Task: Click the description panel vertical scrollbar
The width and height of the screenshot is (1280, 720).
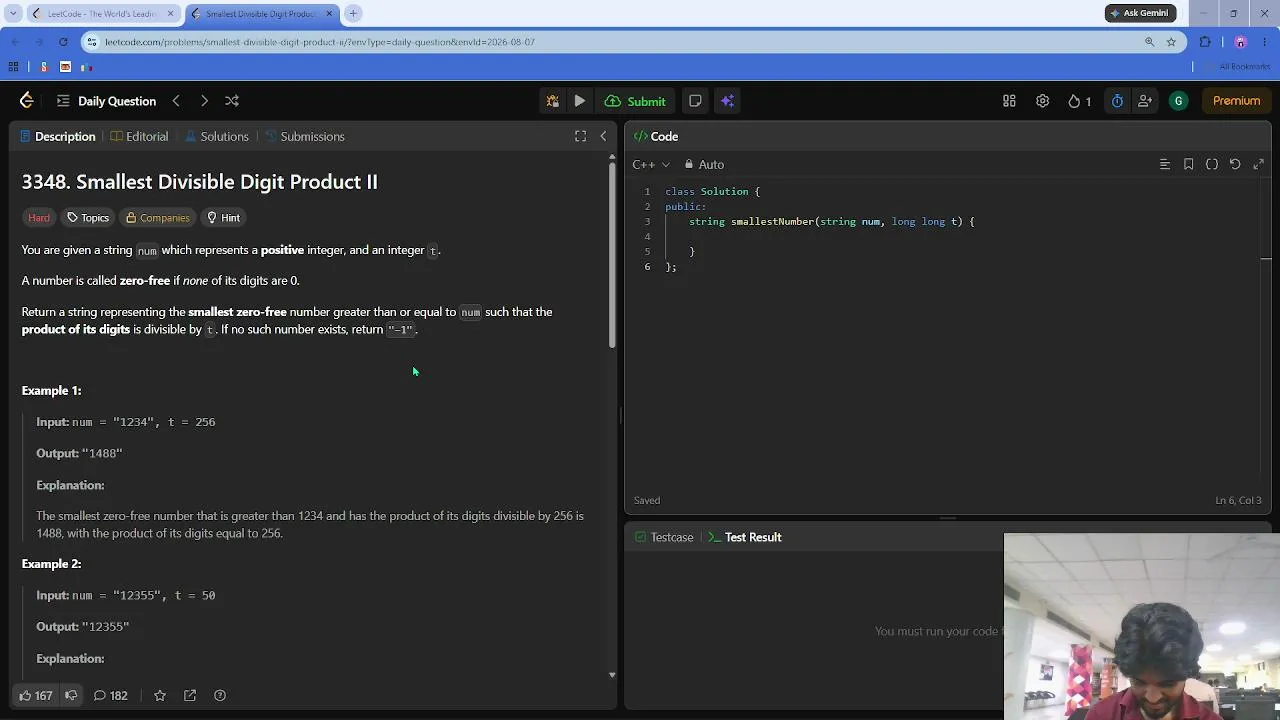Action: coord(612,255)
